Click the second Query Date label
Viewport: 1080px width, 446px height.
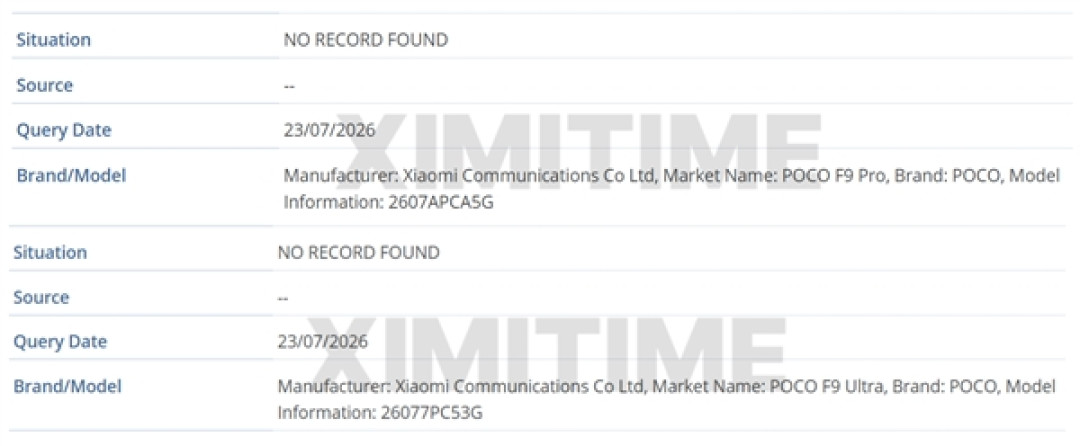[x=60, y=341]
